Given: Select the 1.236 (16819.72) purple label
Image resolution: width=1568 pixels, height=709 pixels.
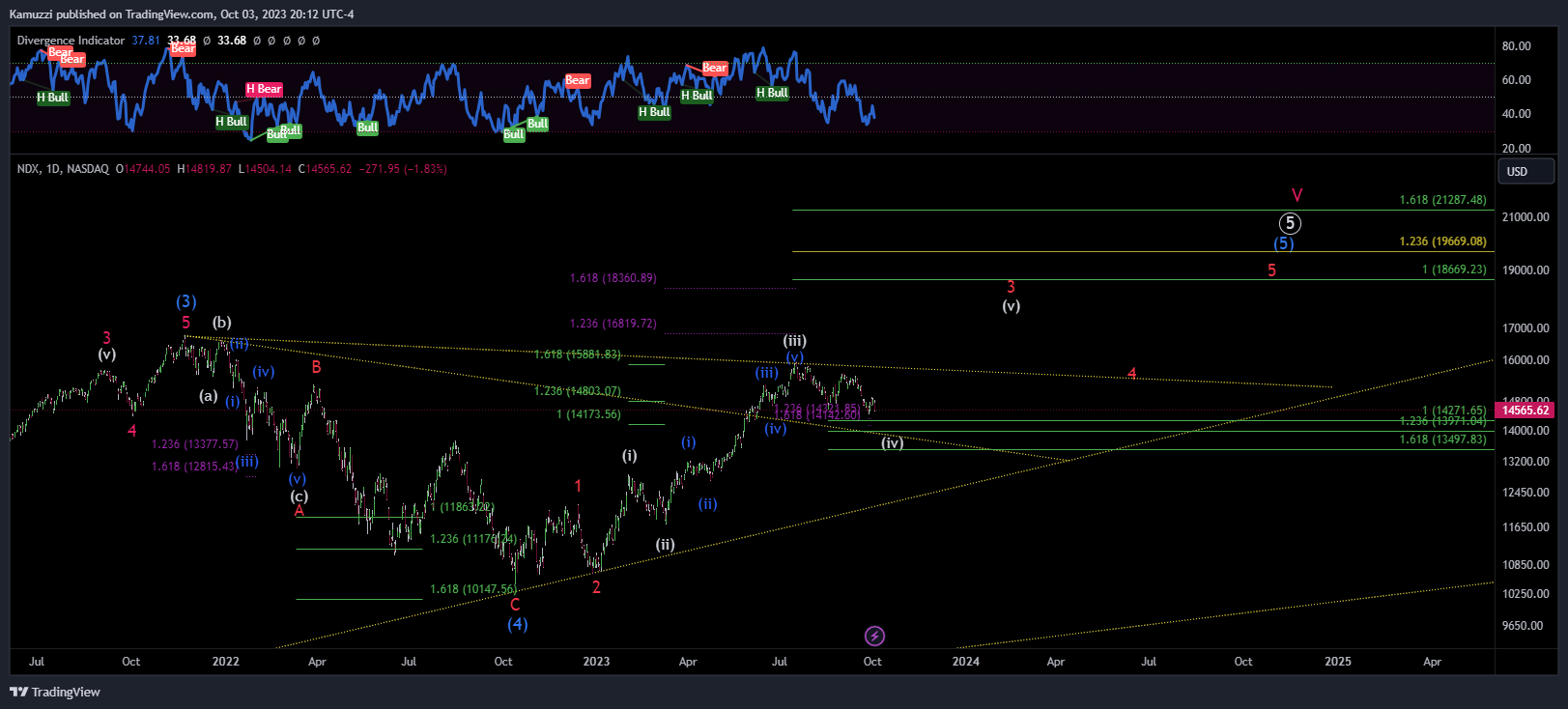Looking at the screenshot, I should (613, 324).
